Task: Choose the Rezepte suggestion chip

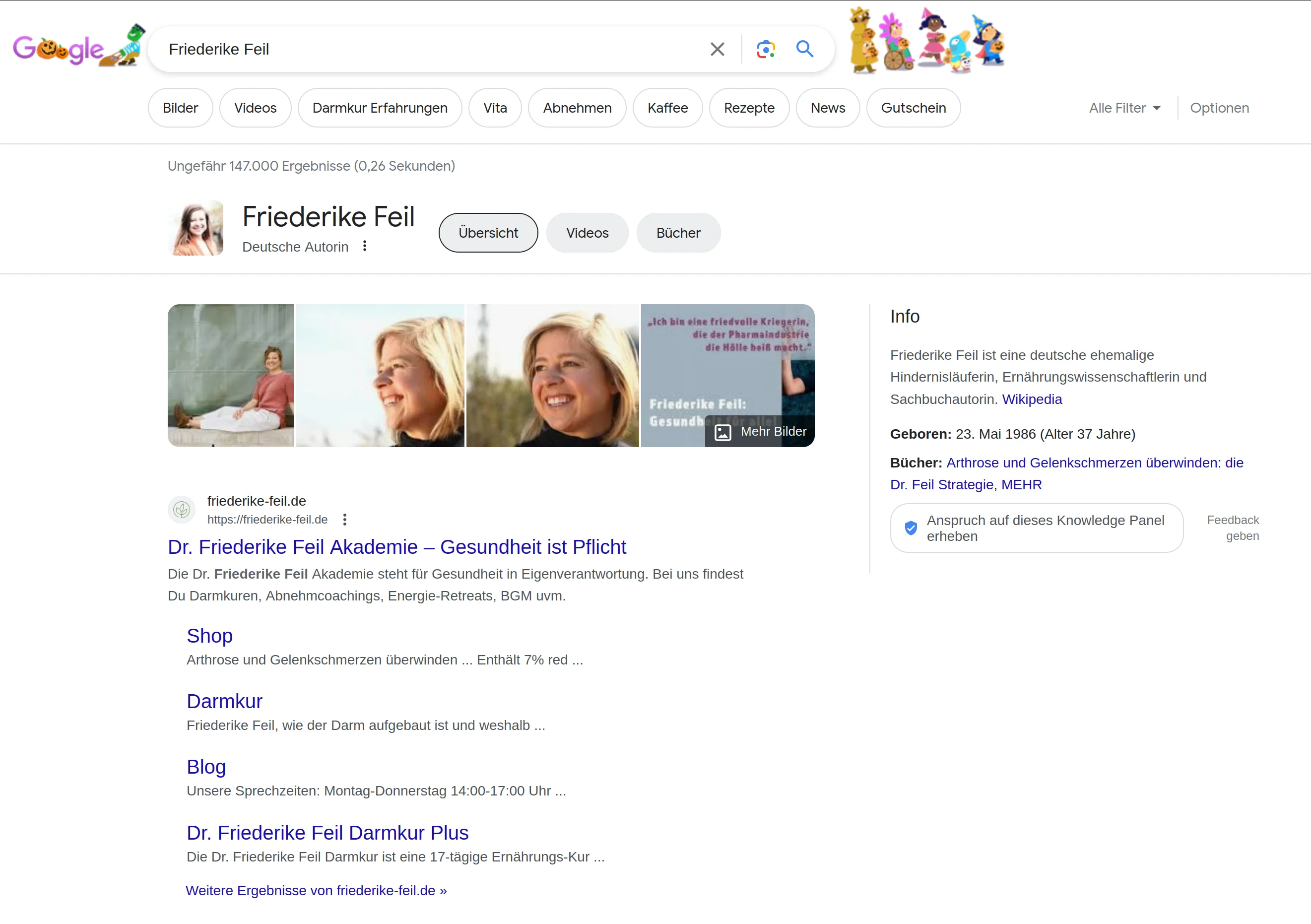Action: coord(749,108)
